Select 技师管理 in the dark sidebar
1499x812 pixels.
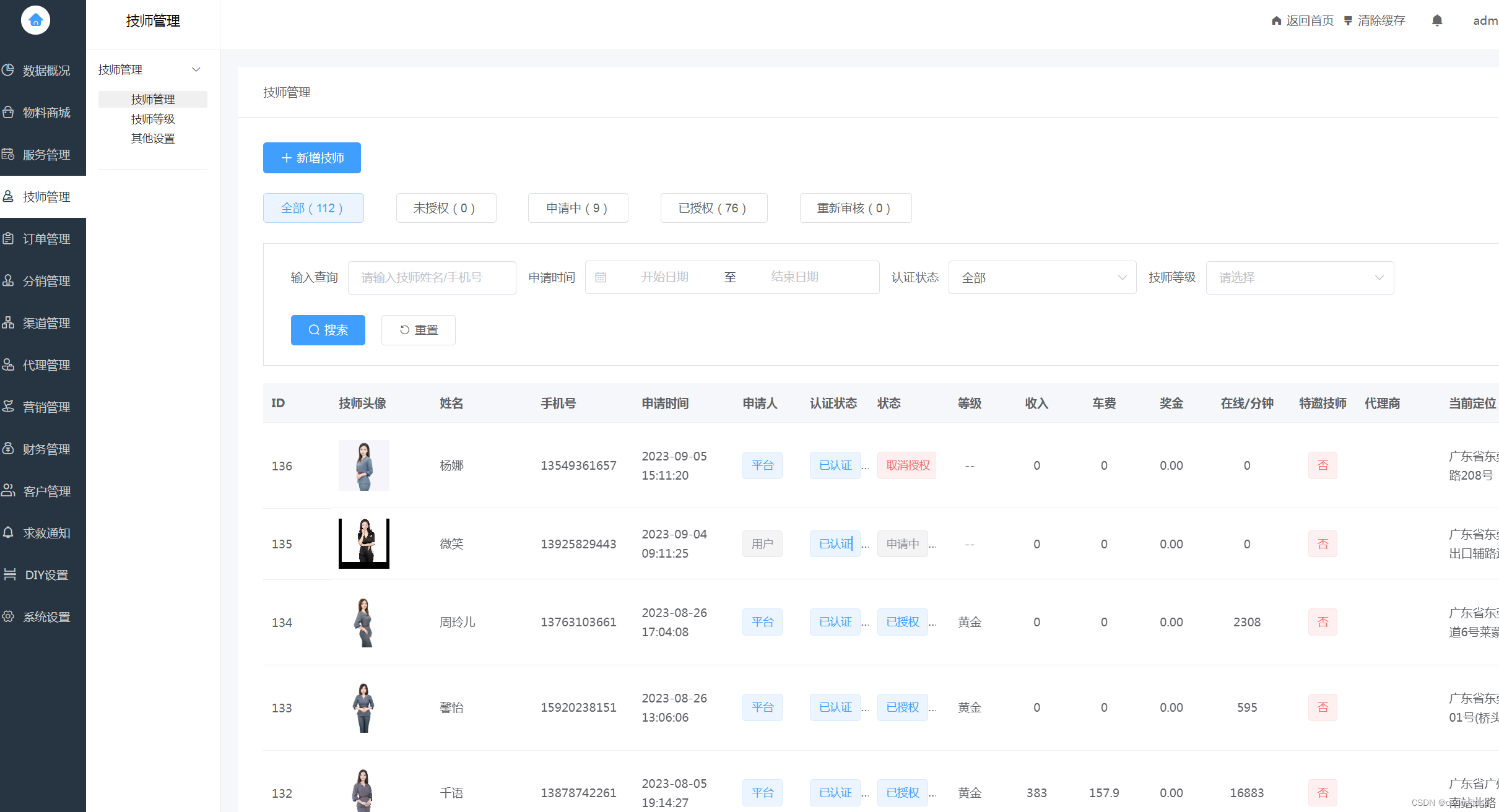tap(43, 197)
